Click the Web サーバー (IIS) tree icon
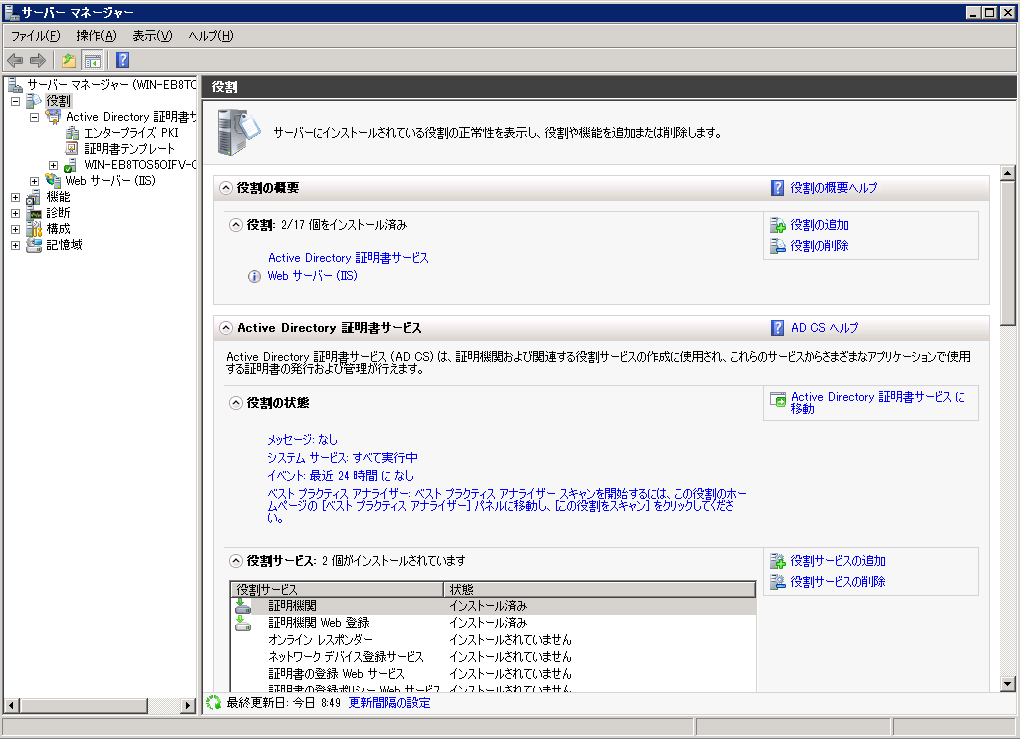 (x=53, y=180)
